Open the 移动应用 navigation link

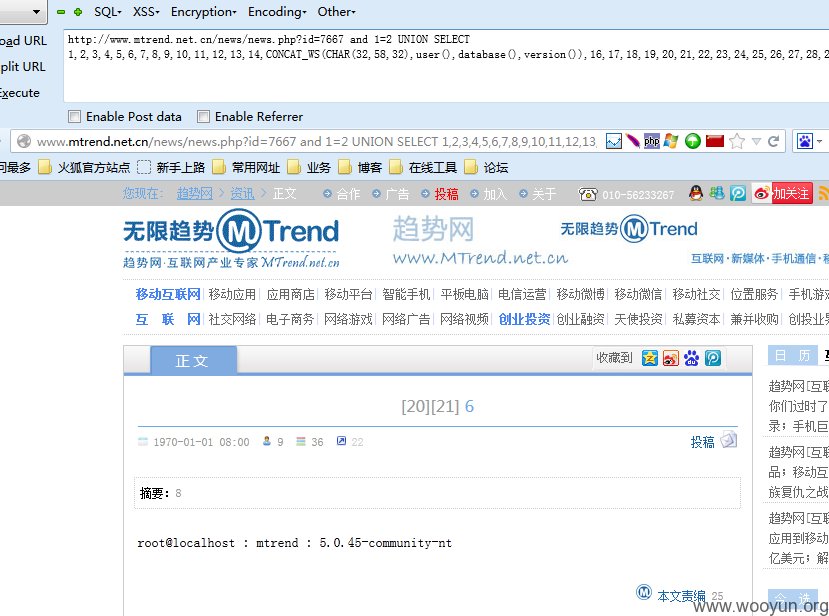232,294
